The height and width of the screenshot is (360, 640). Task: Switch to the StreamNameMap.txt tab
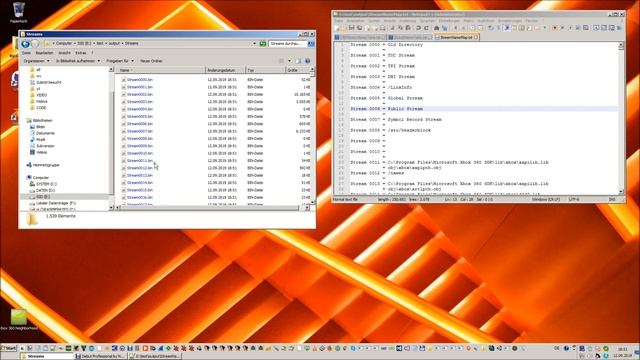[456, 37]
